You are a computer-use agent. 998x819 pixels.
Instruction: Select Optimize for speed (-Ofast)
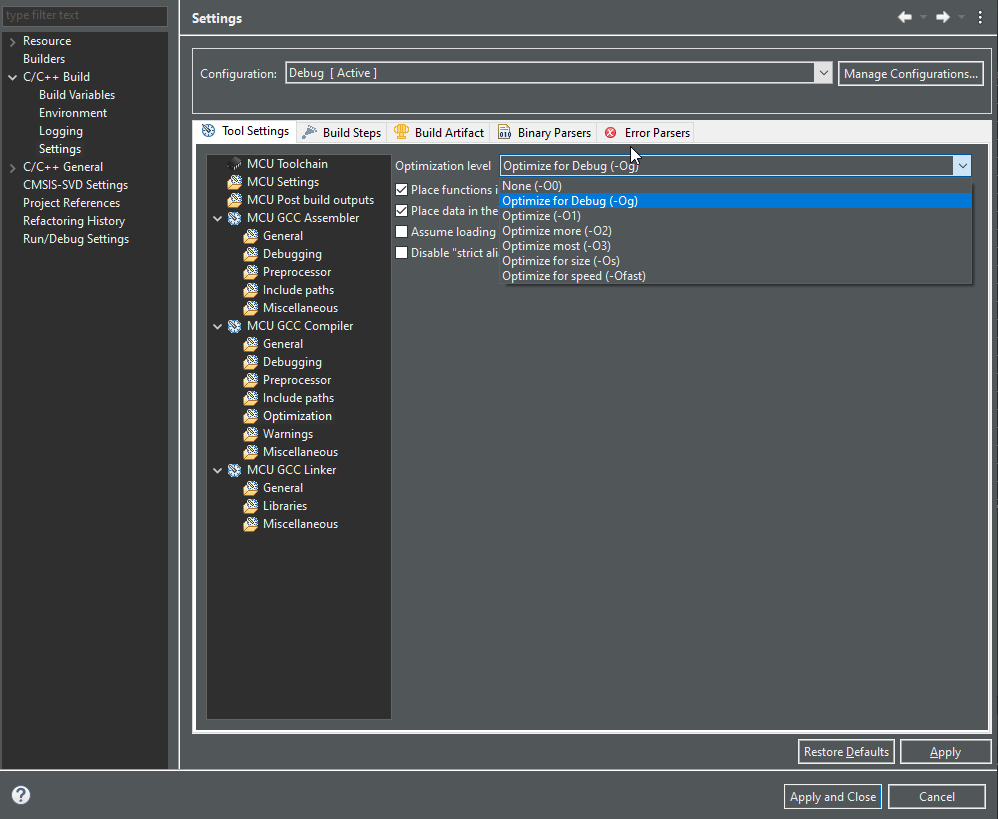pos(735,276)
